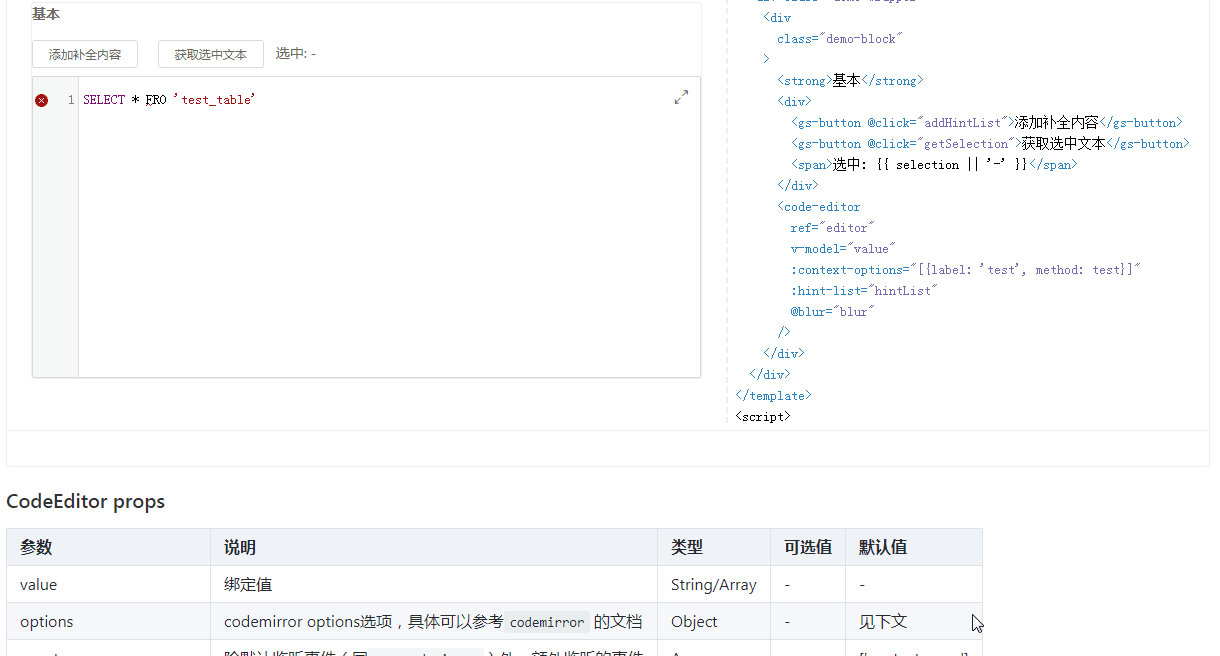Click the value parameter cell
Screen dimensions: 1220x656
[108, 584]
